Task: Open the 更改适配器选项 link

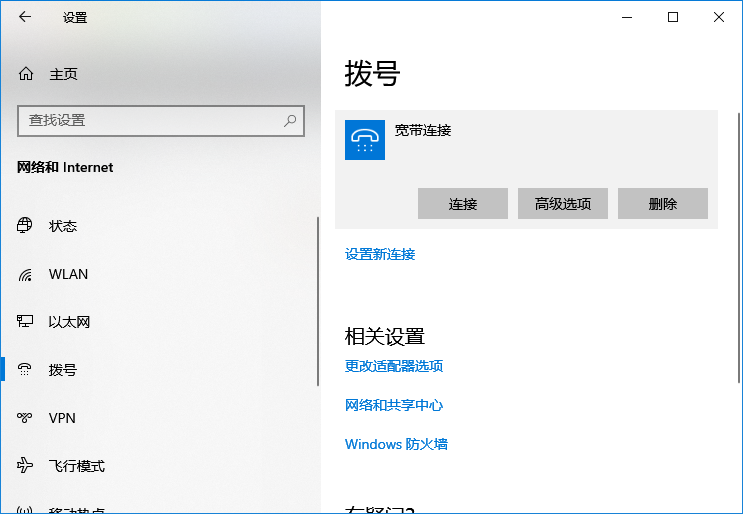Action: 394,366
